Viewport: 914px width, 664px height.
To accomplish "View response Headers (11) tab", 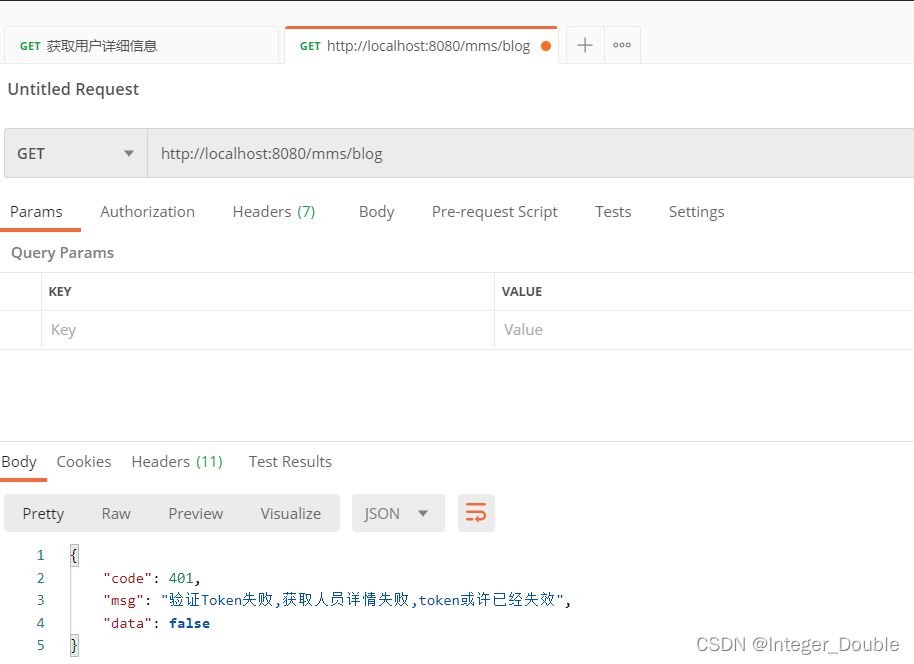I will pyautogui.click(x=176, y=461).
